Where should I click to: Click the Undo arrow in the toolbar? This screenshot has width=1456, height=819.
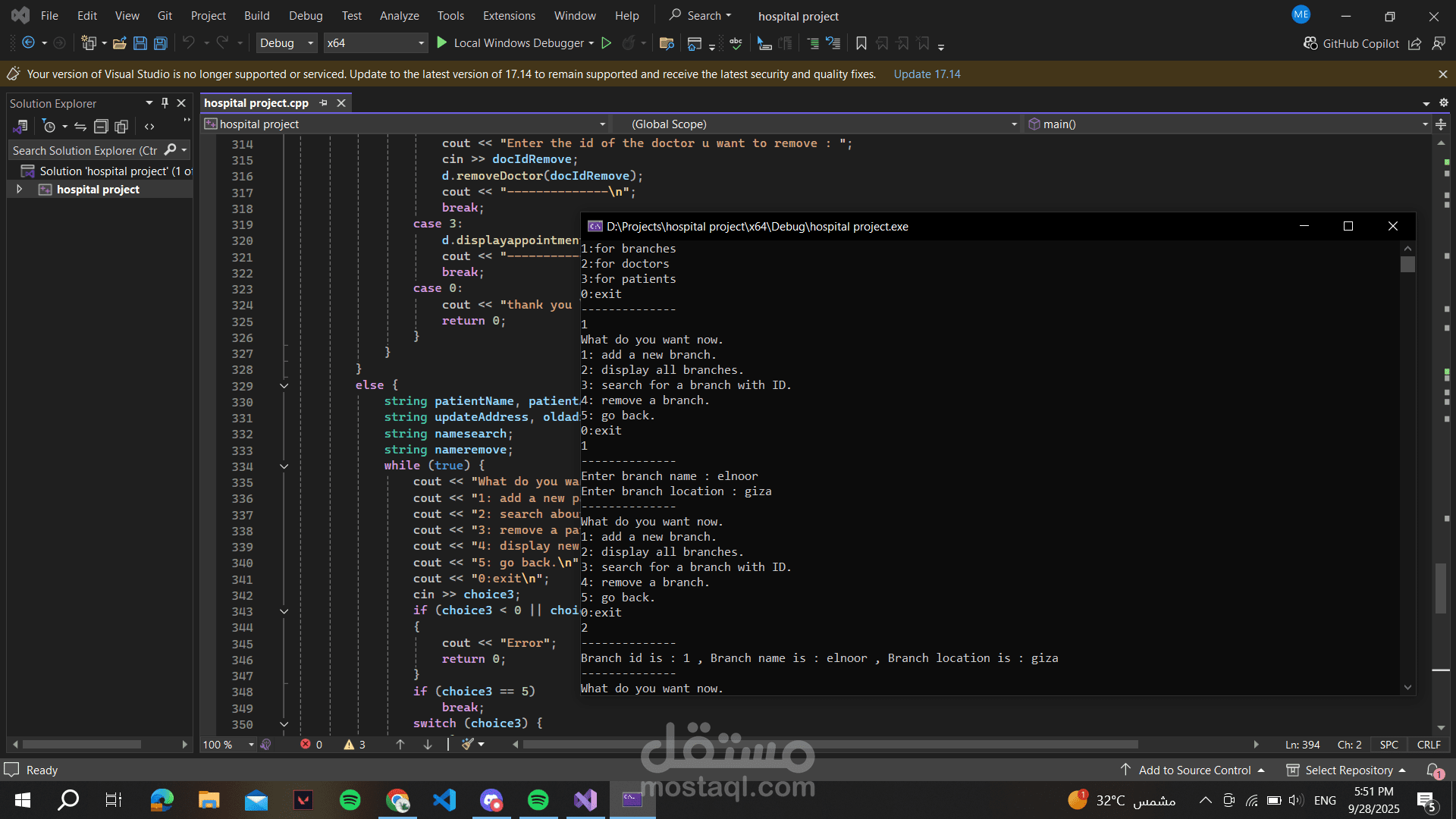pos(189,43)
